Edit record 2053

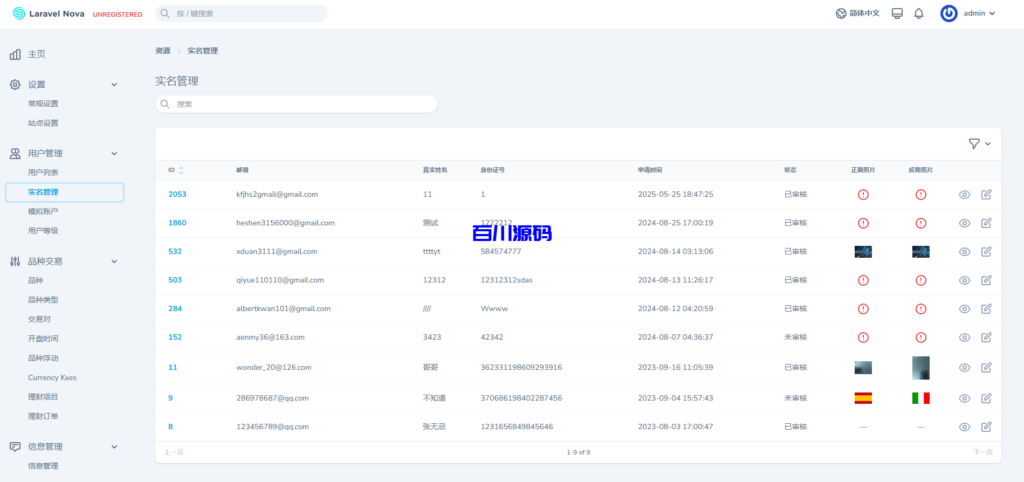tap(986, 195)
